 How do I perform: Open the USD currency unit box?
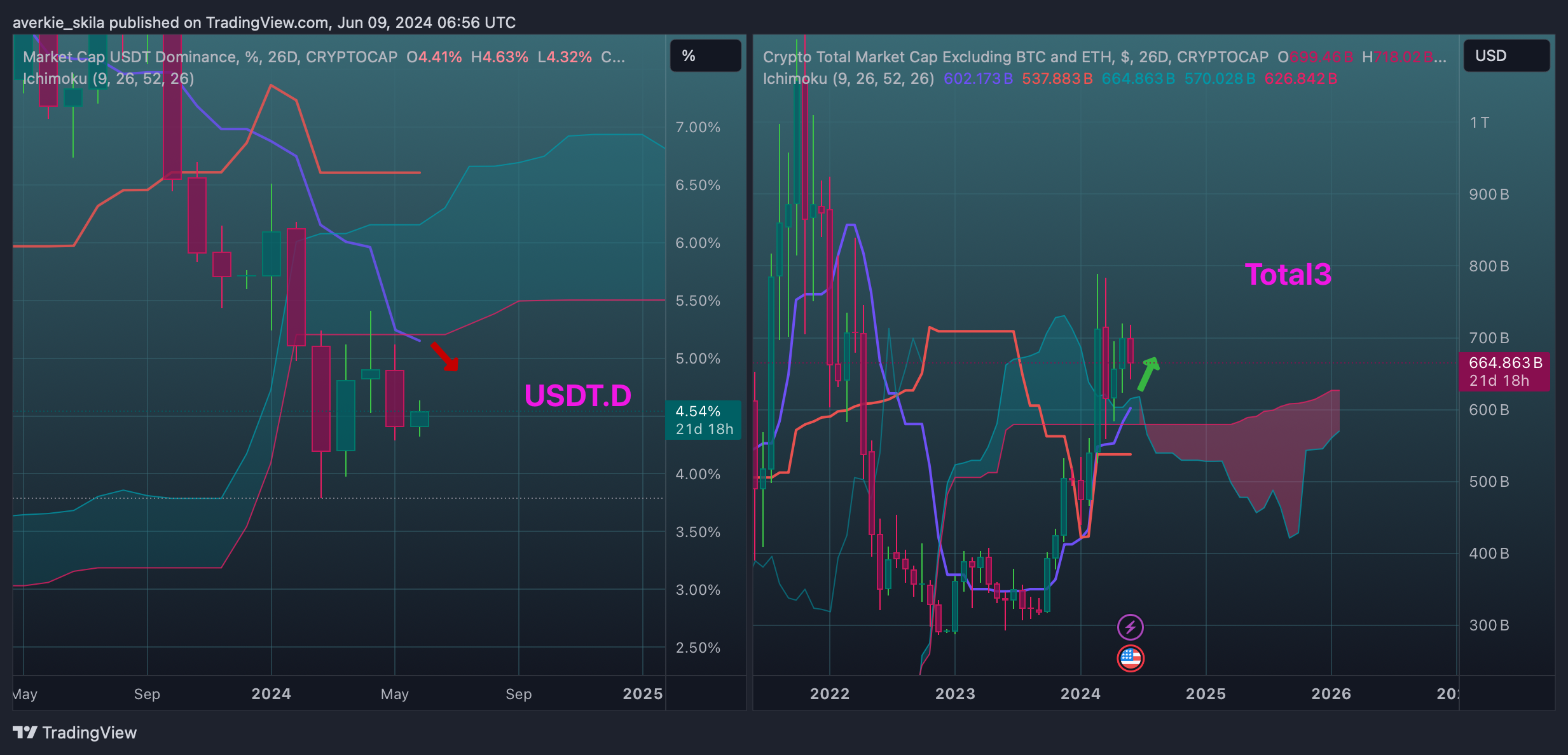coord(1506,56)
